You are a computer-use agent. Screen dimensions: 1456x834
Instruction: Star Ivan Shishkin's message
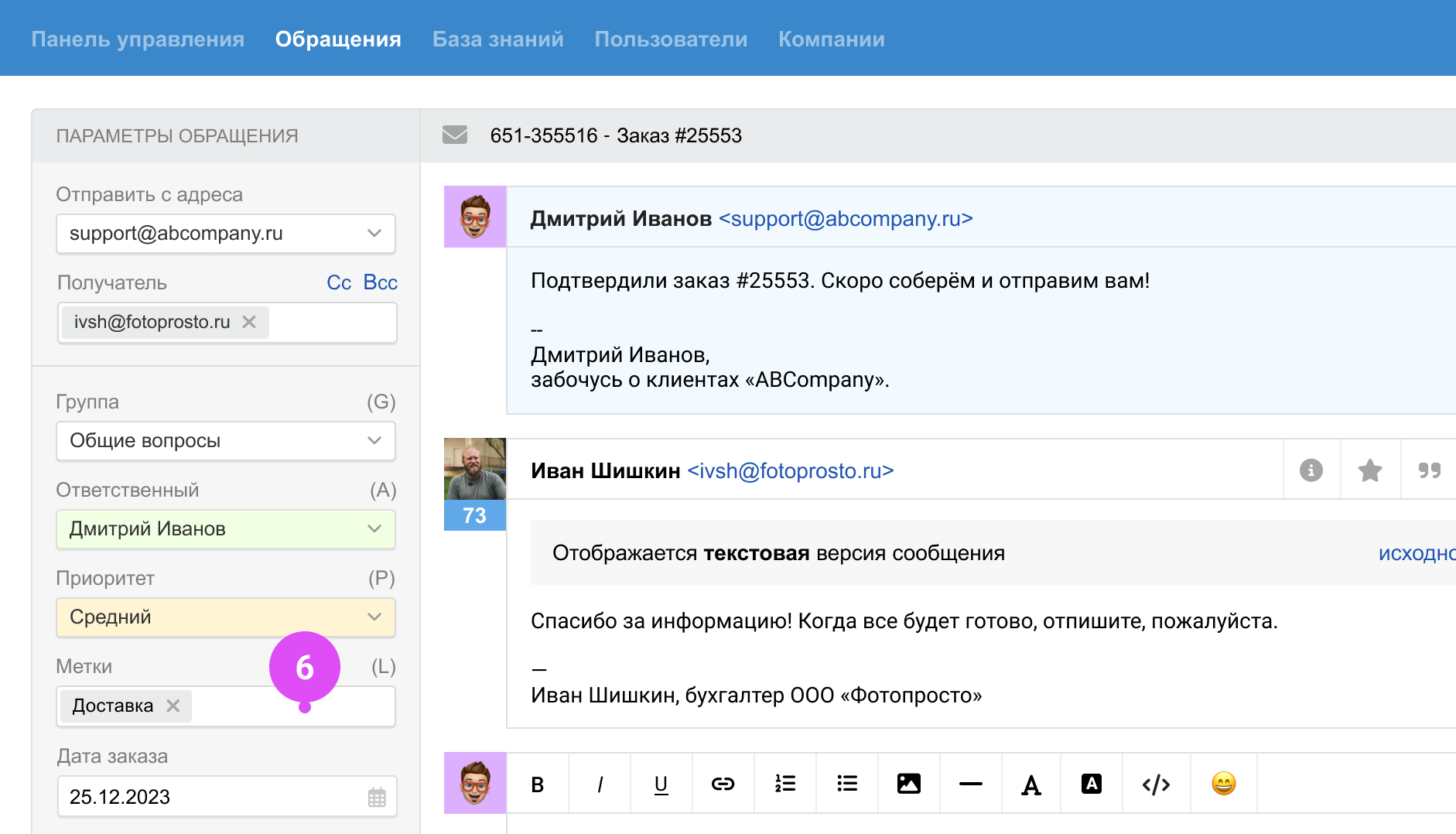(x=1369, y=470)
